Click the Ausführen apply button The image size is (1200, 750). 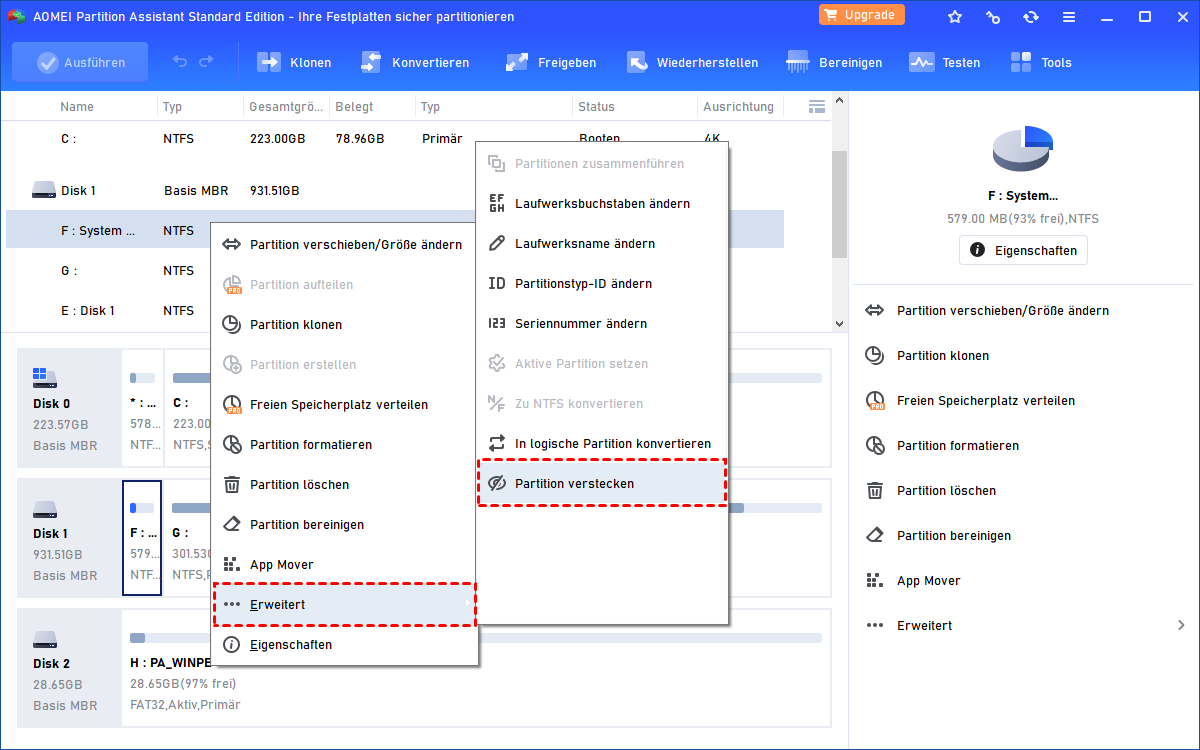pos(80,62)
